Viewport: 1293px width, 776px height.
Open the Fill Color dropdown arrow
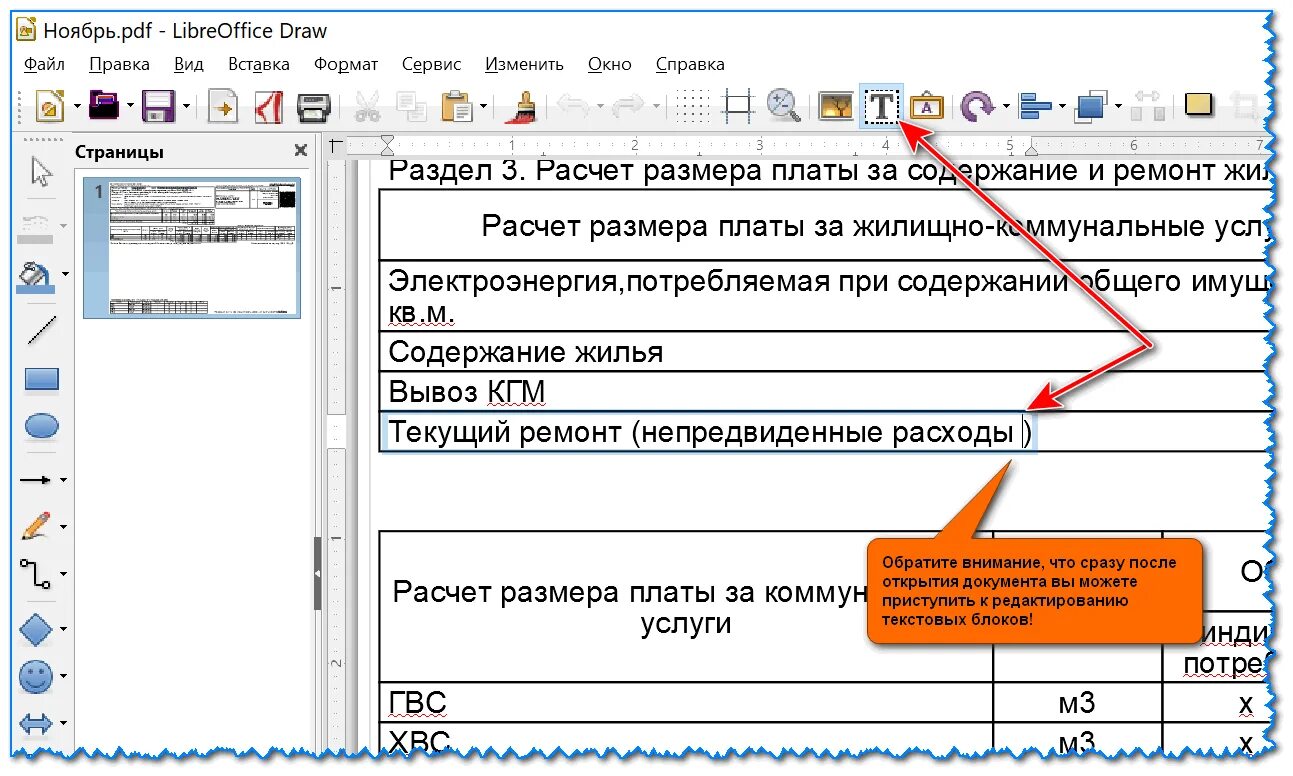click(x=66, y=273)
